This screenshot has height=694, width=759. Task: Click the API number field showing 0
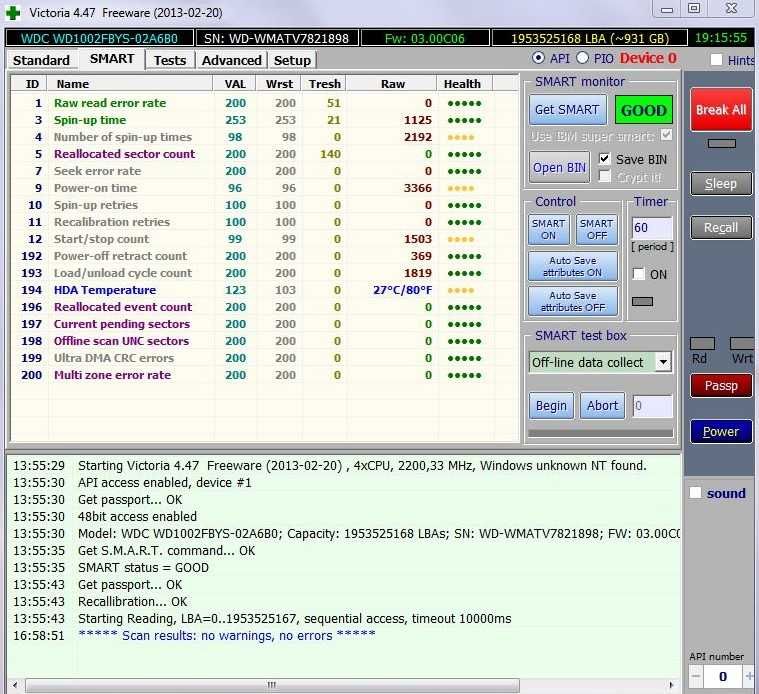click(x=723, y=676)
